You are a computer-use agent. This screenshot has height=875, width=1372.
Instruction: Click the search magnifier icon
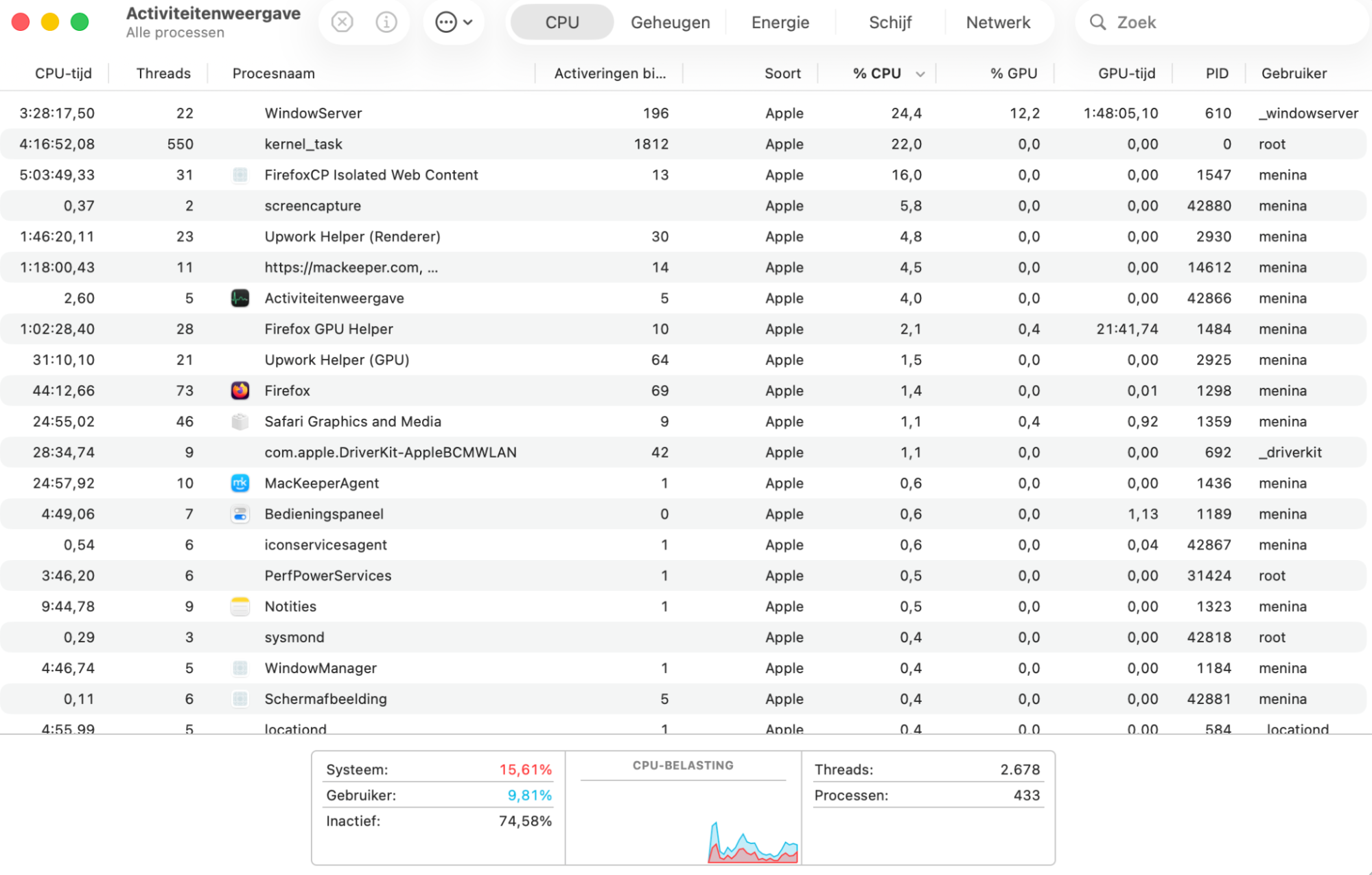pos(1097,22)
